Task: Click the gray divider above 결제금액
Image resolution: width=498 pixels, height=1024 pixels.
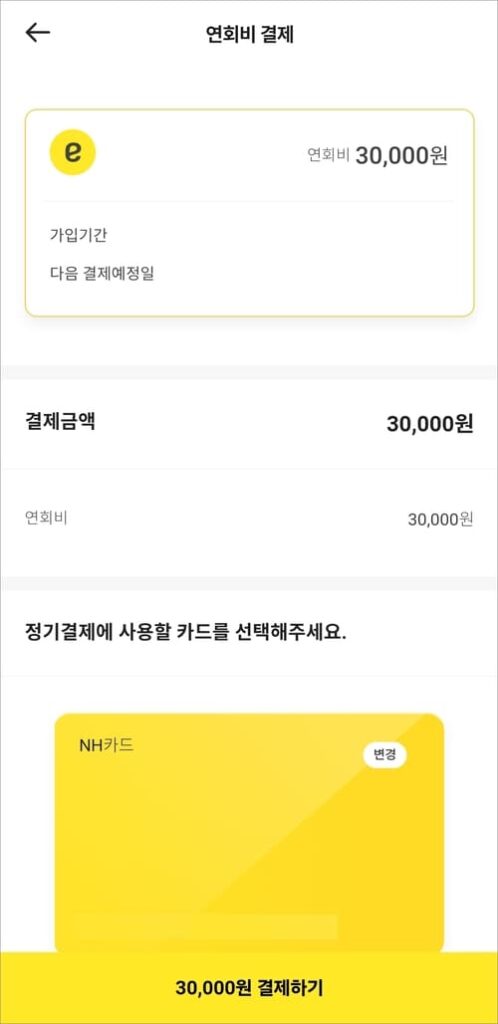Action: click(x=249, y=372)
